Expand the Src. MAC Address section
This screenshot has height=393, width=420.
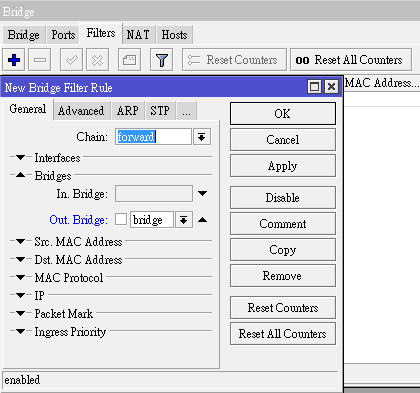point(20,241)
